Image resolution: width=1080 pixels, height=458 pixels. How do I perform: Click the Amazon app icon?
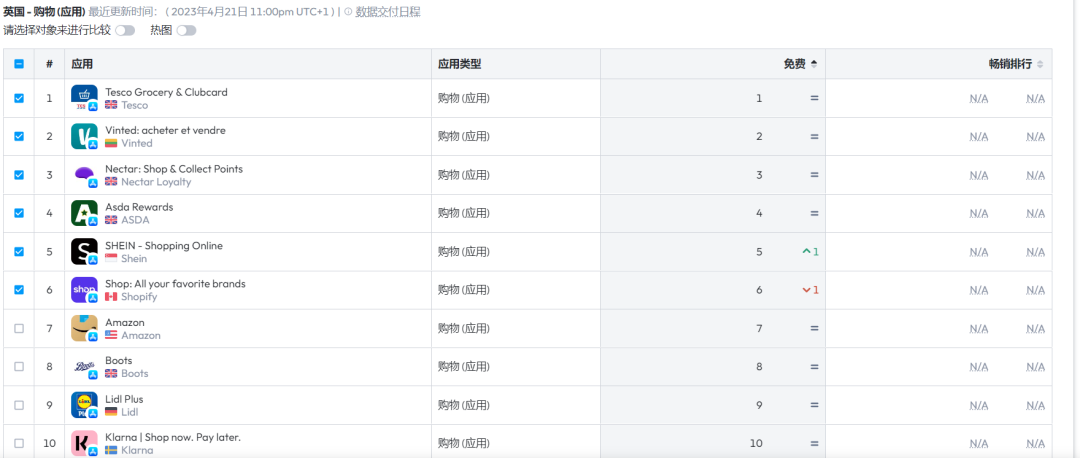point(84,328)
